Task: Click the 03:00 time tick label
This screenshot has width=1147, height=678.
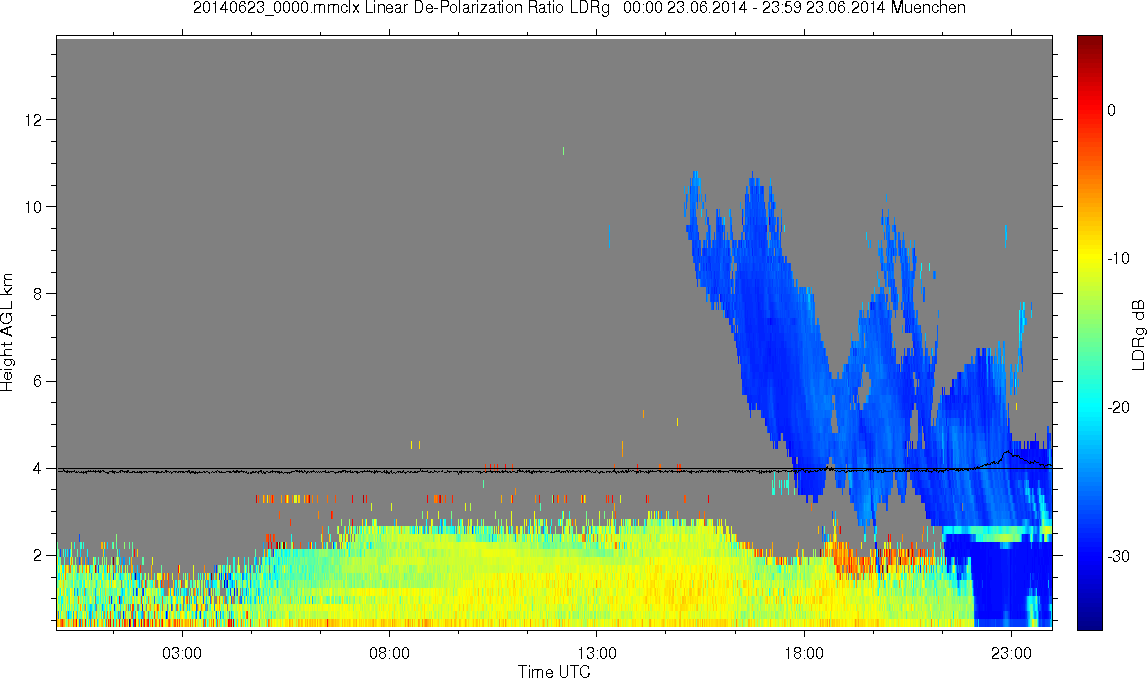Action: point(181,653)
